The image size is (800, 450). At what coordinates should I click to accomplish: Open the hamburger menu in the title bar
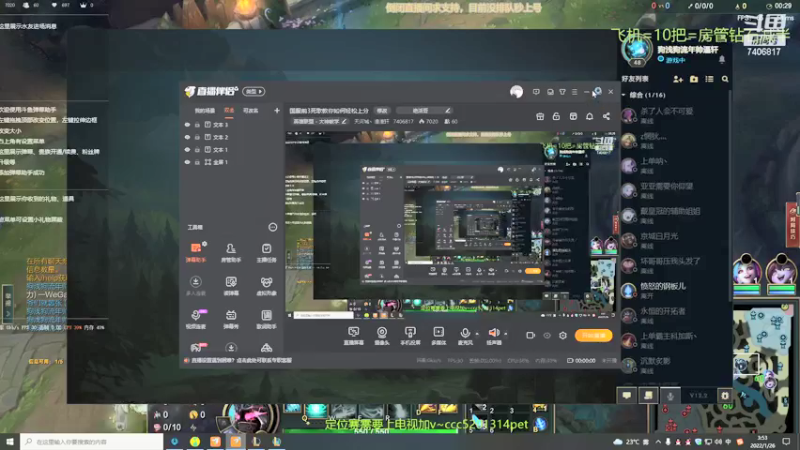(574, 92)
